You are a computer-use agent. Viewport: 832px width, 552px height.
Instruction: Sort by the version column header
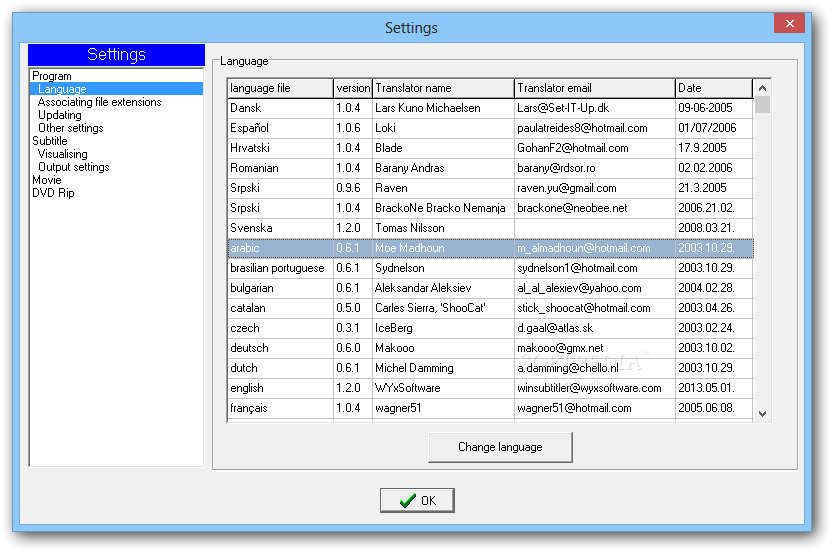[353, 88]
